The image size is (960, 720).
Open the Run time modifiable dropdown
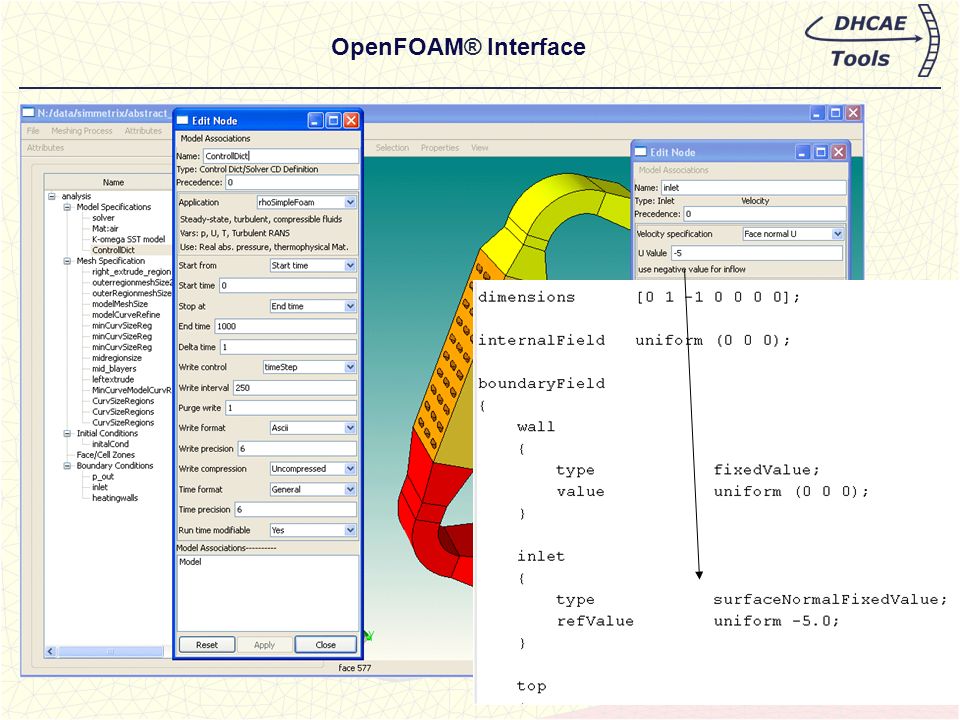(x=313, y=530)
